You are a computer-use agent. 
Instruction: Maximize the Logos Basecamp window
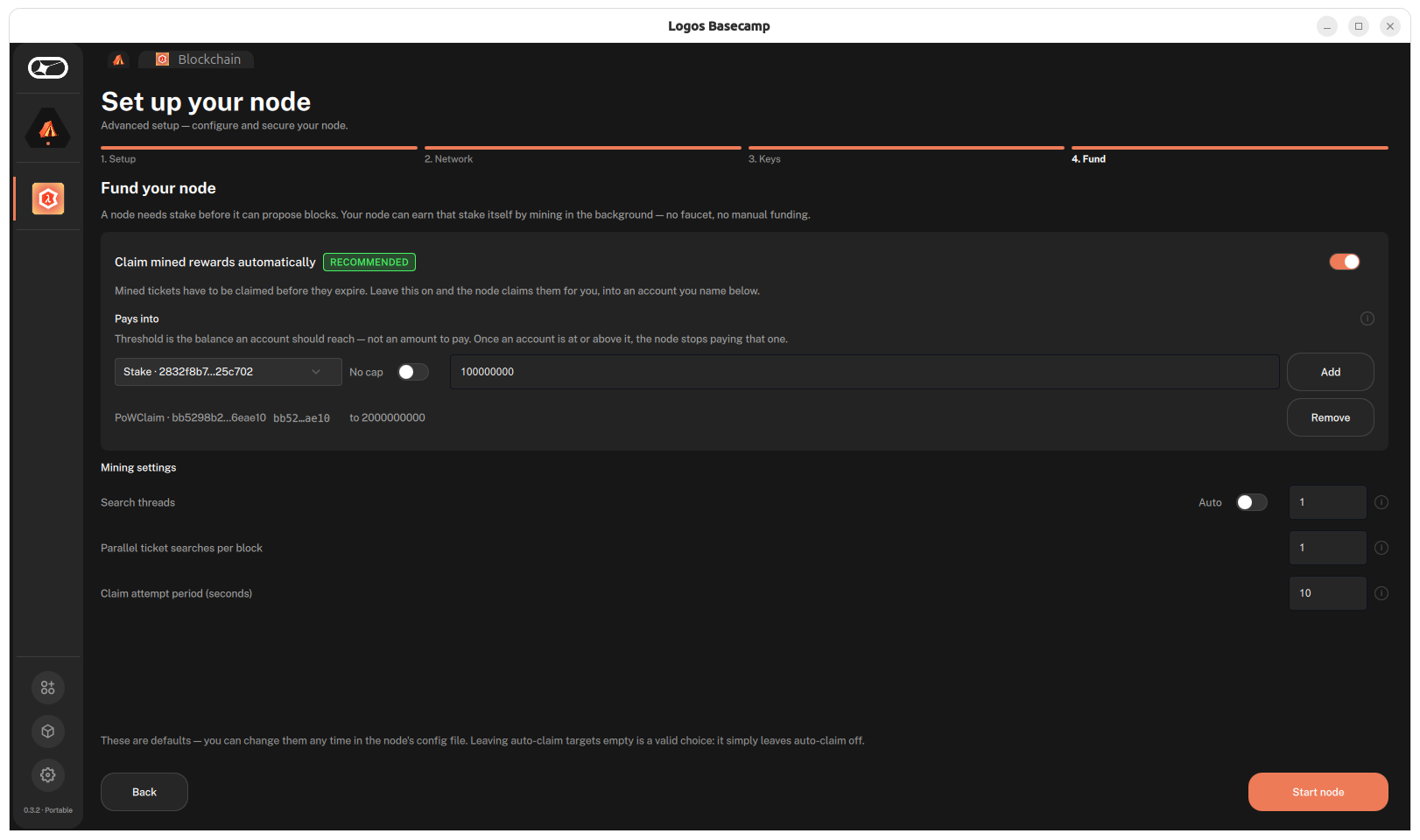click(x=1359, y=26)
